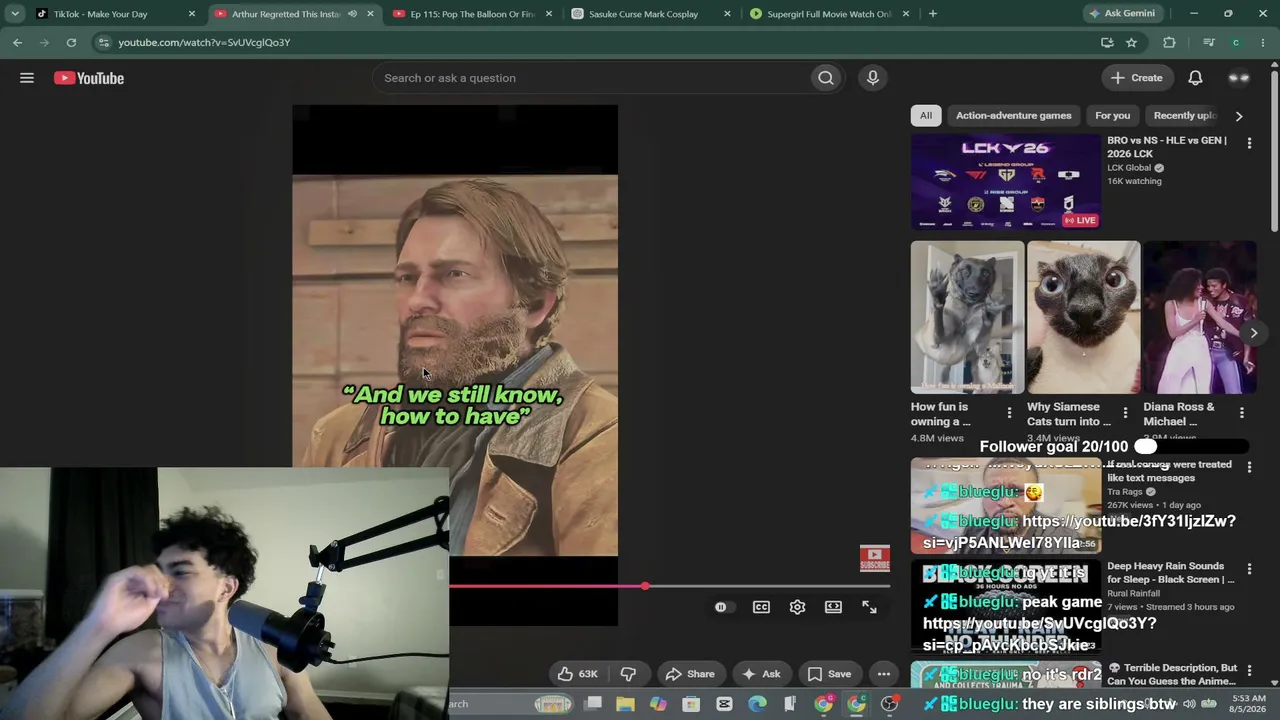Open Microsoft Store from the taskbar

point(691,704)
